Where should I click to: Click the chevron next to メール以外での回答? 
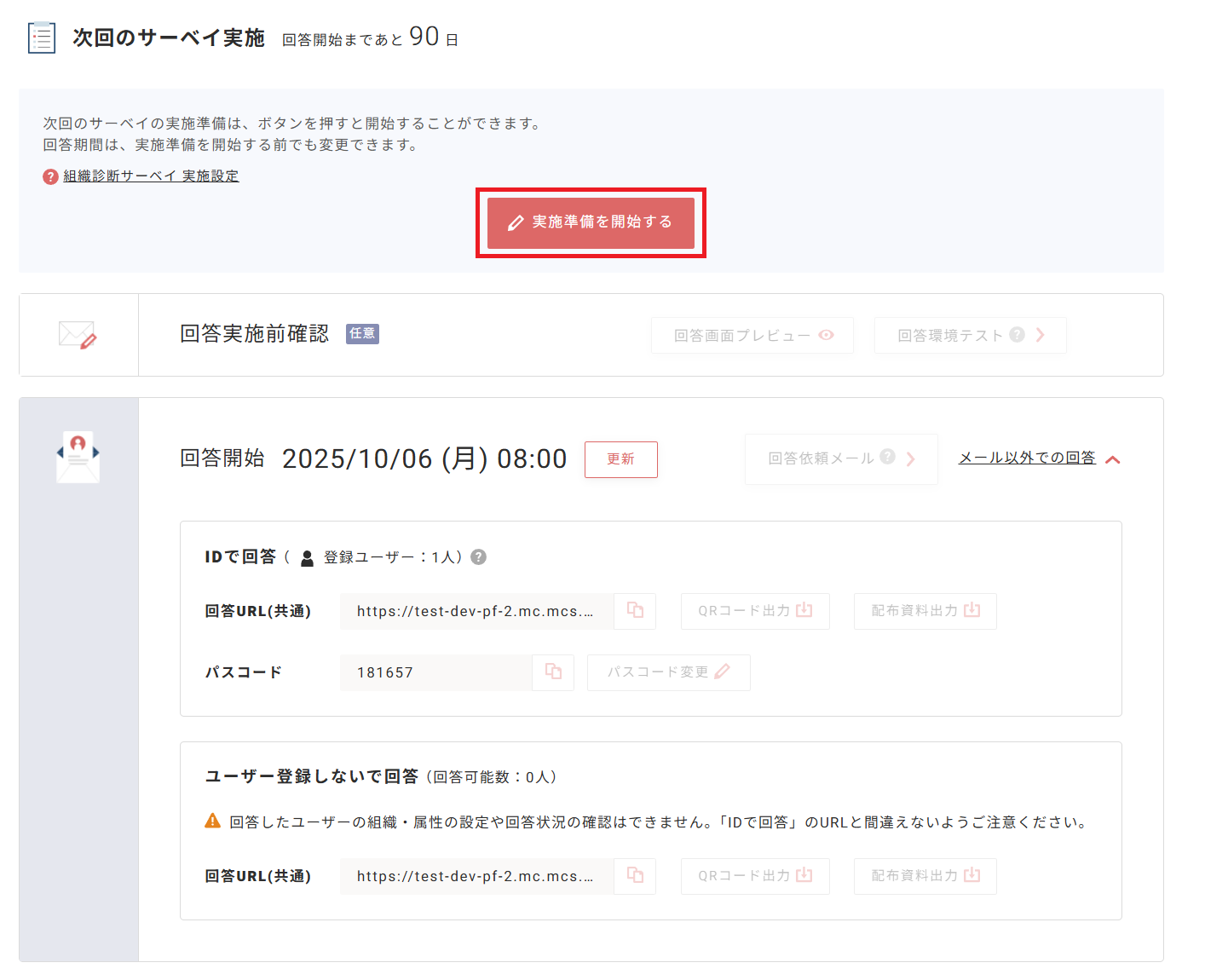click(x=1112, y=459)
